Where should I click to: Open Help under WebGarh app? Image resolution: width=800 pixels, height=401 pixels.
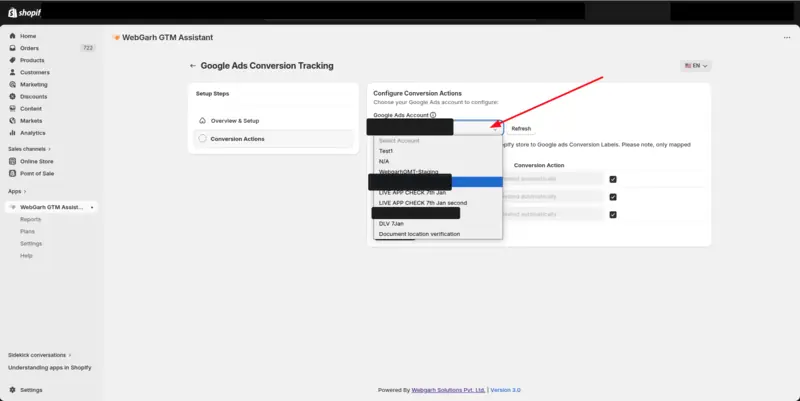tap(26, 256)
